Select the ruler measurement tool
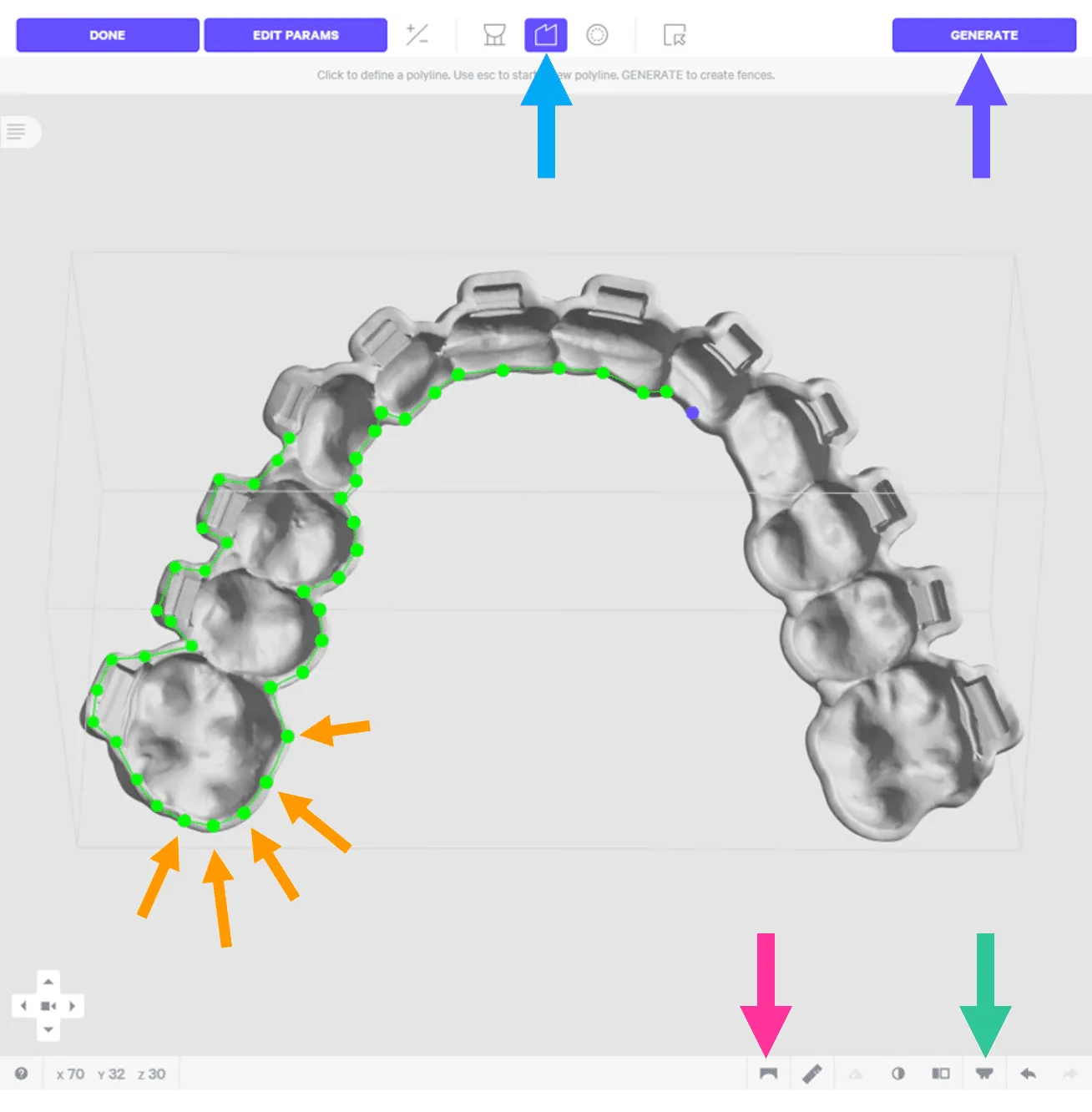The width and height of the screenshot is (1092, 1112). click(812, 1074)
